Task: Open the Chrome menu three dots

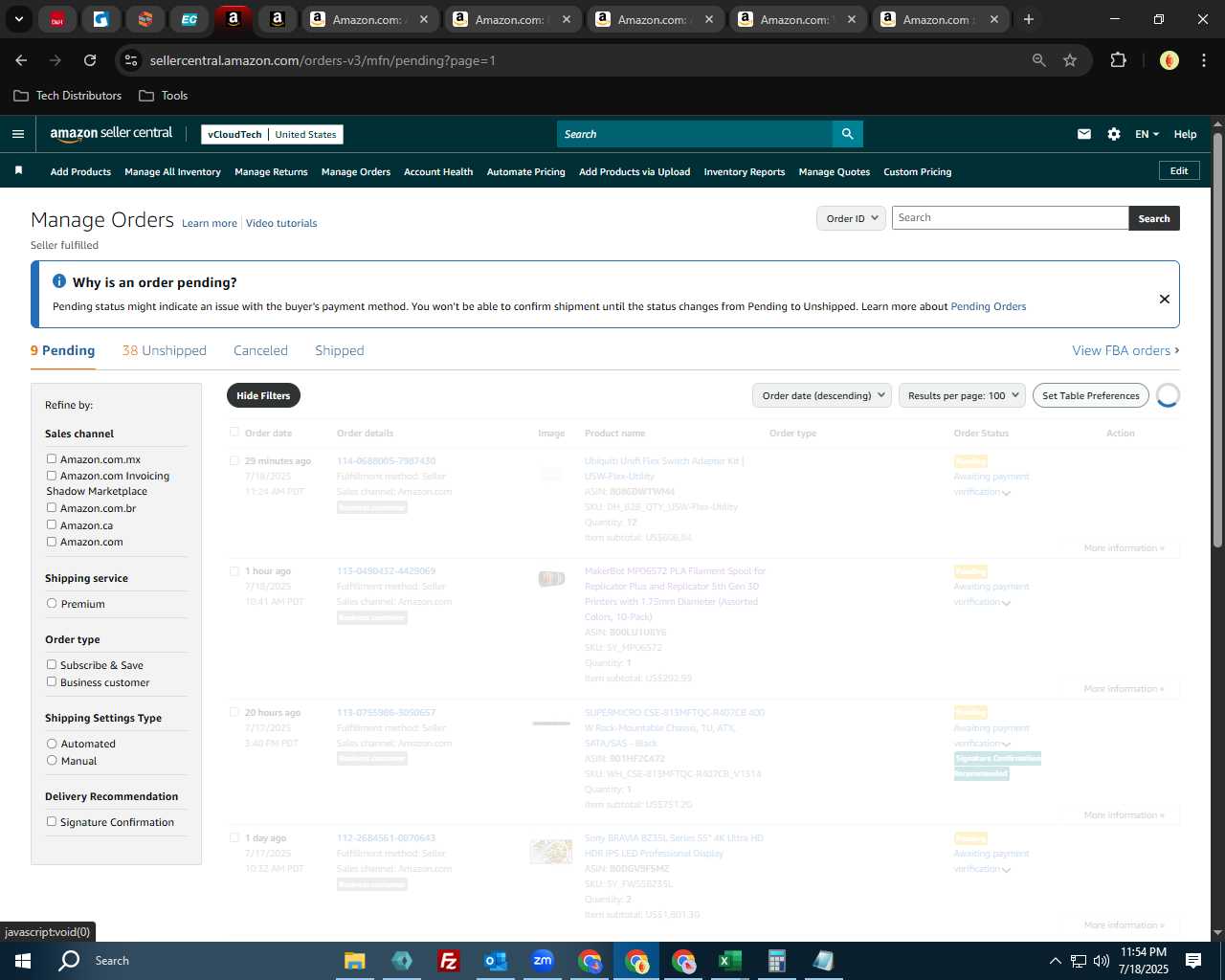Action: (1203, 60)
